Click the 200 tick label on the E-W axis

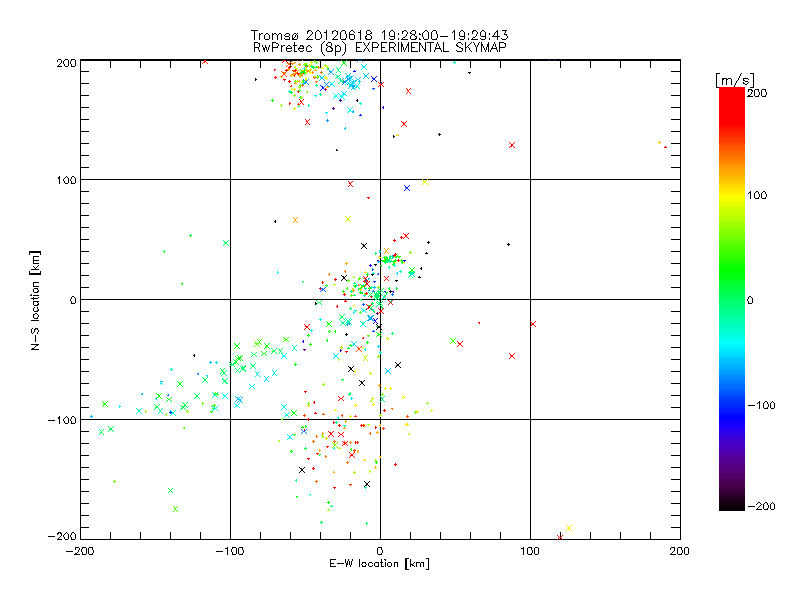[680, 551]
